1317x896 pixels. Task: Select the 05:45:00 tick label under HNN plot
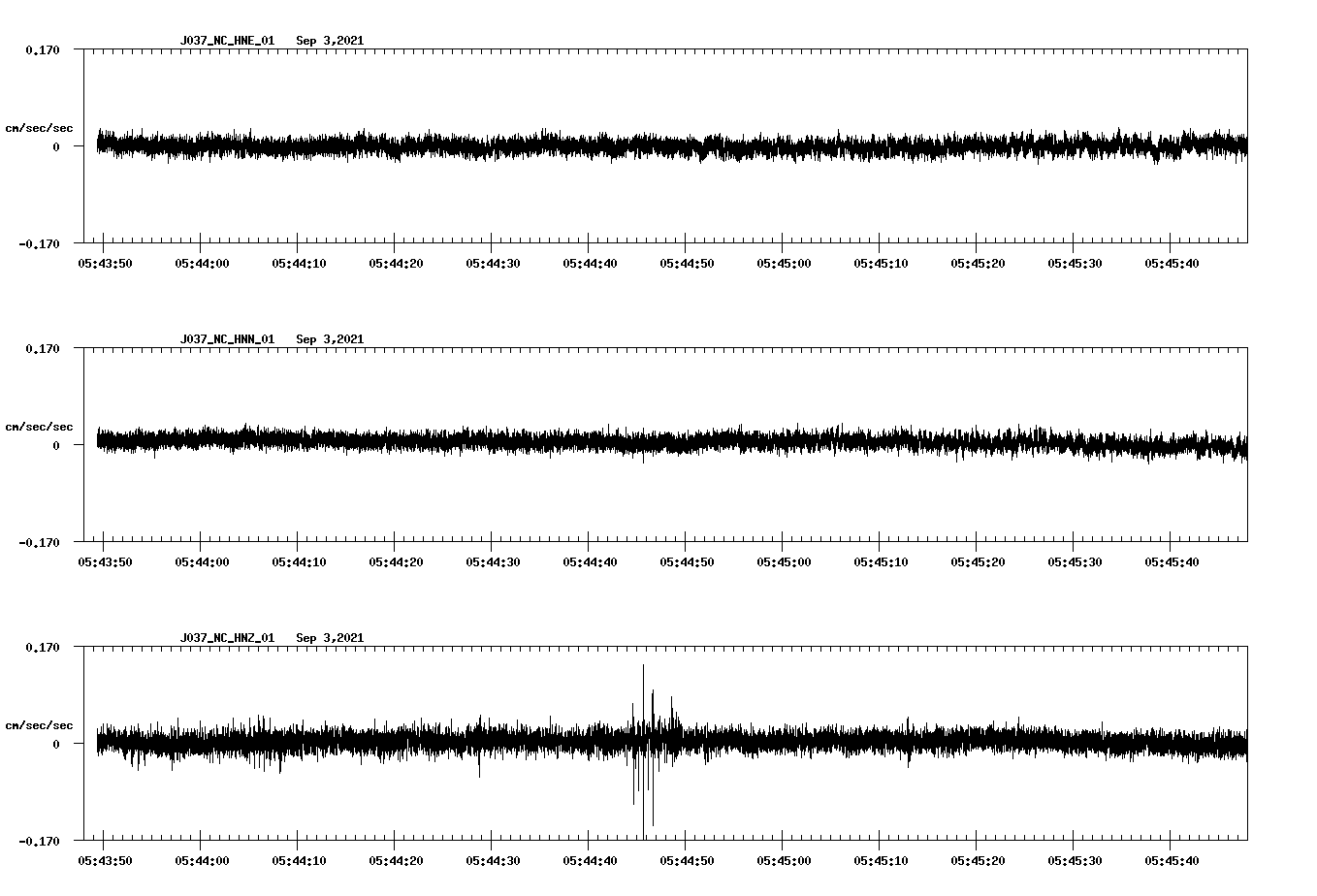pos(784,562)
